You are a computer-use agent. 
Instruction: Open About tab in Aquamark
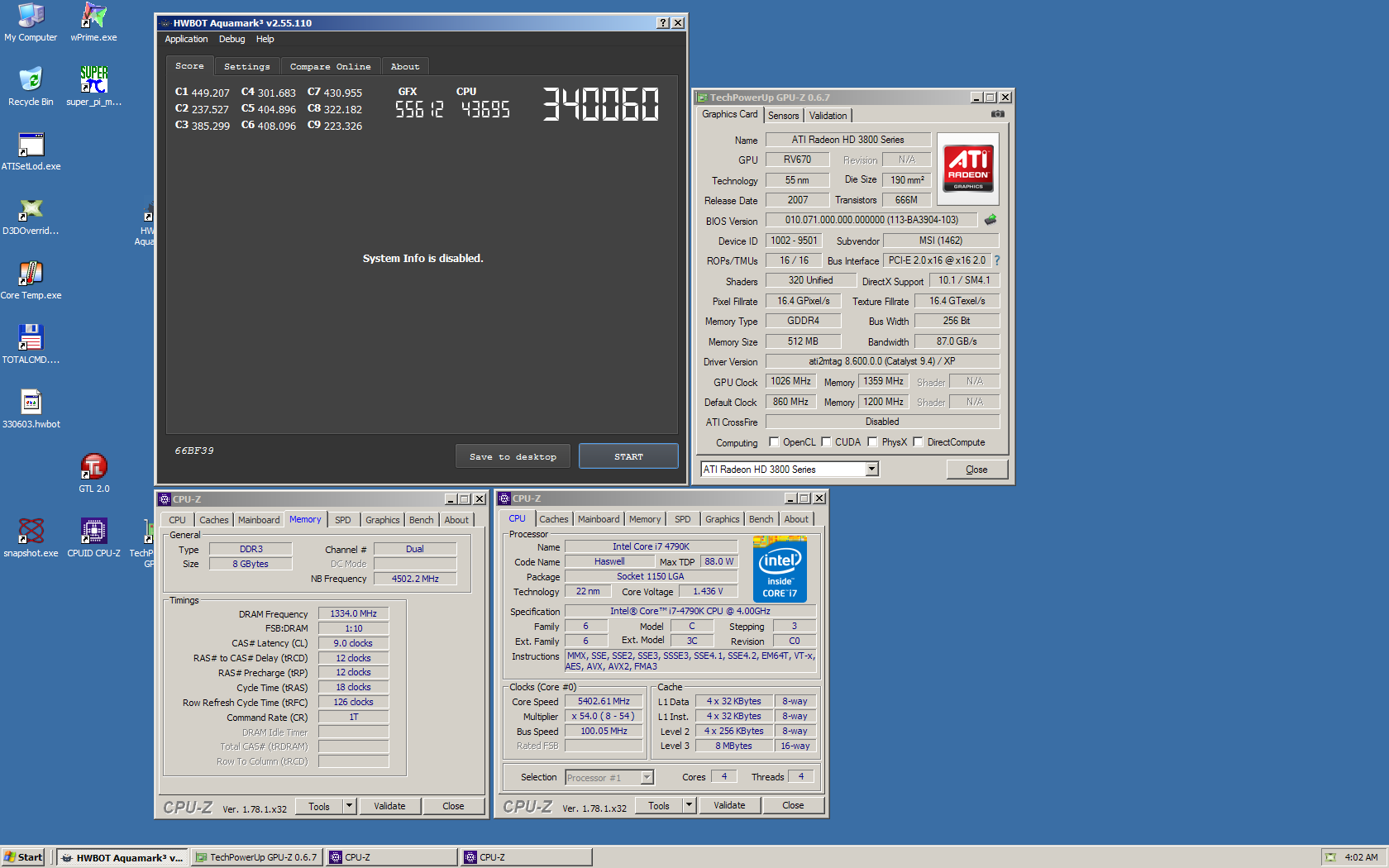click(x=405, y=66)
